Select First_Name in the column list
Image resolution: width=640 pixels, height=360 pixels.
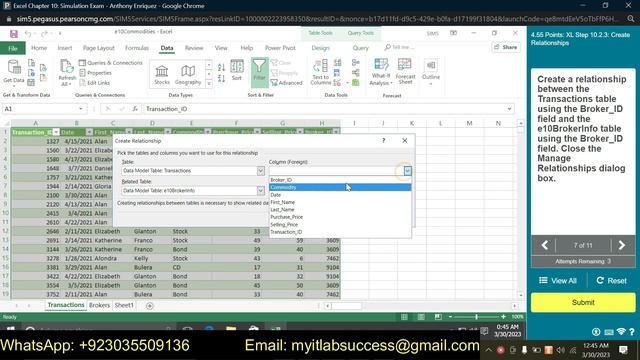(x=340, y=202)
